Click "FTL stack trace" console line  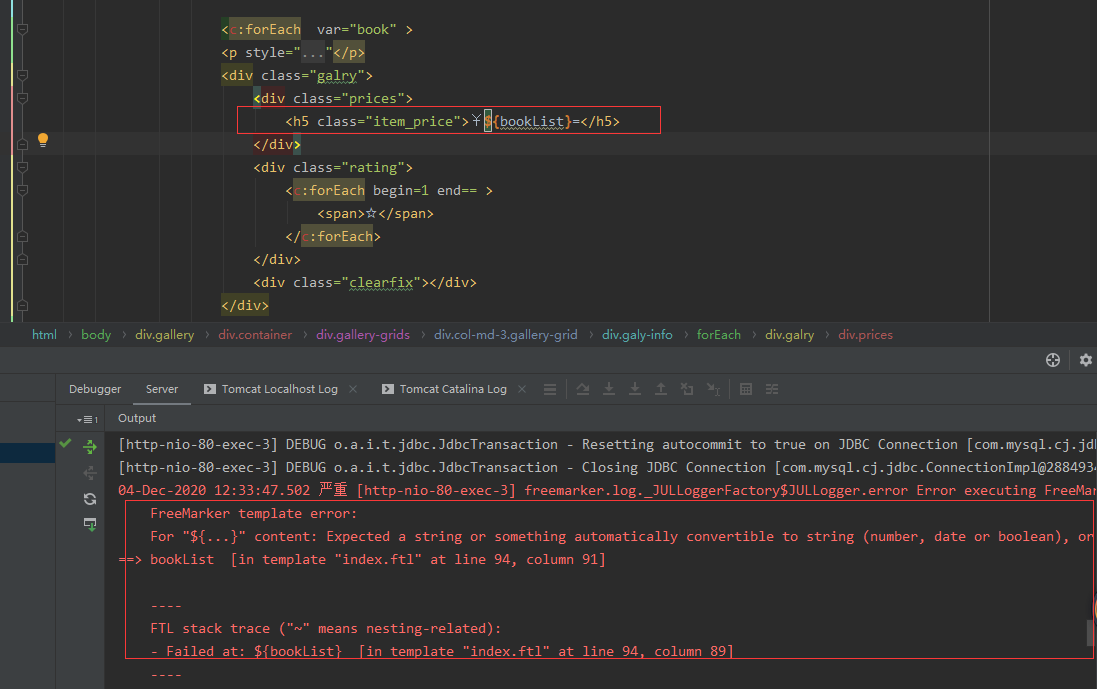325,628
